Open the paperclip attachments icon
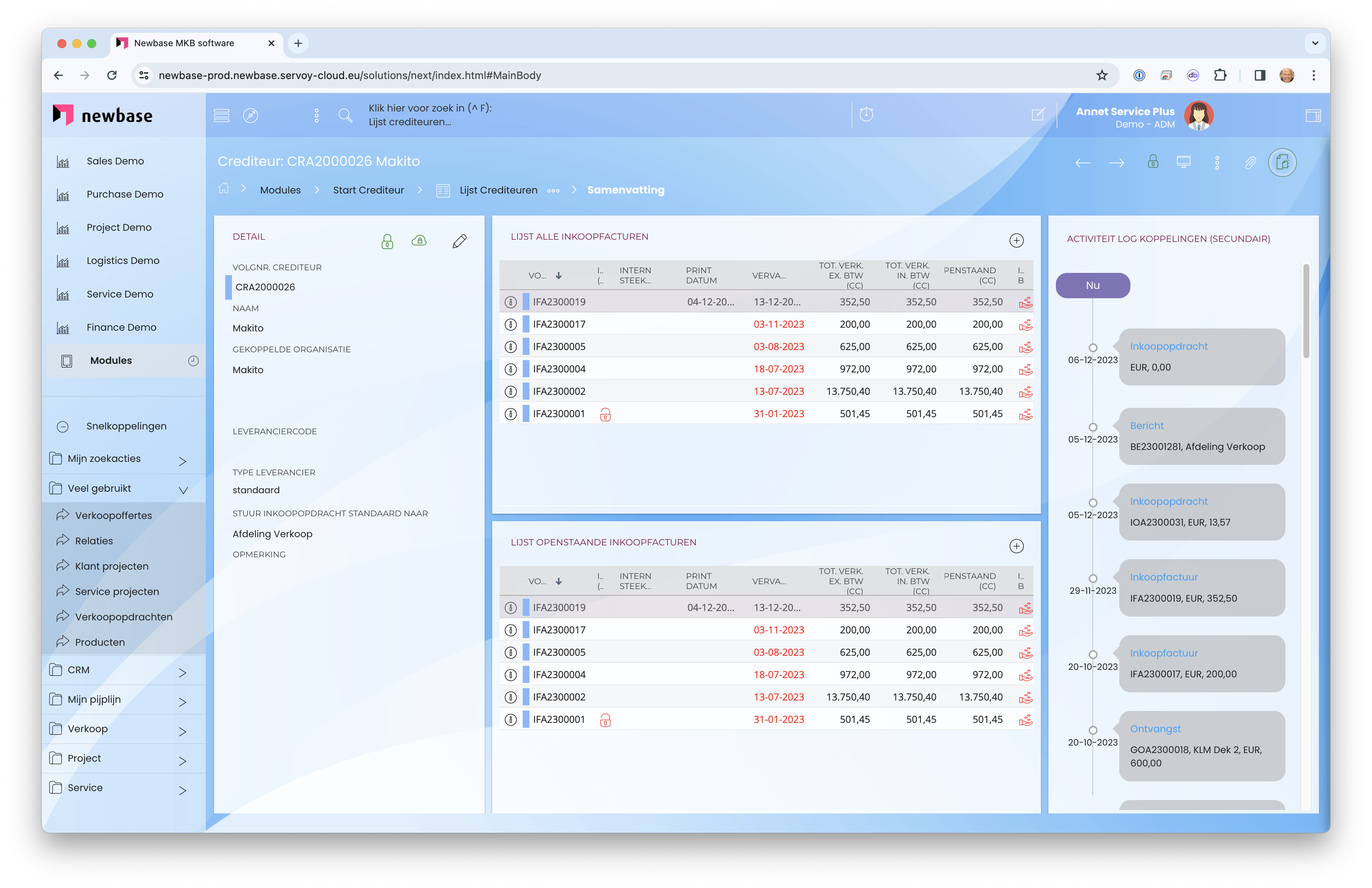1372x888 pixels. pyautogui.click(x=1250, y=163)
